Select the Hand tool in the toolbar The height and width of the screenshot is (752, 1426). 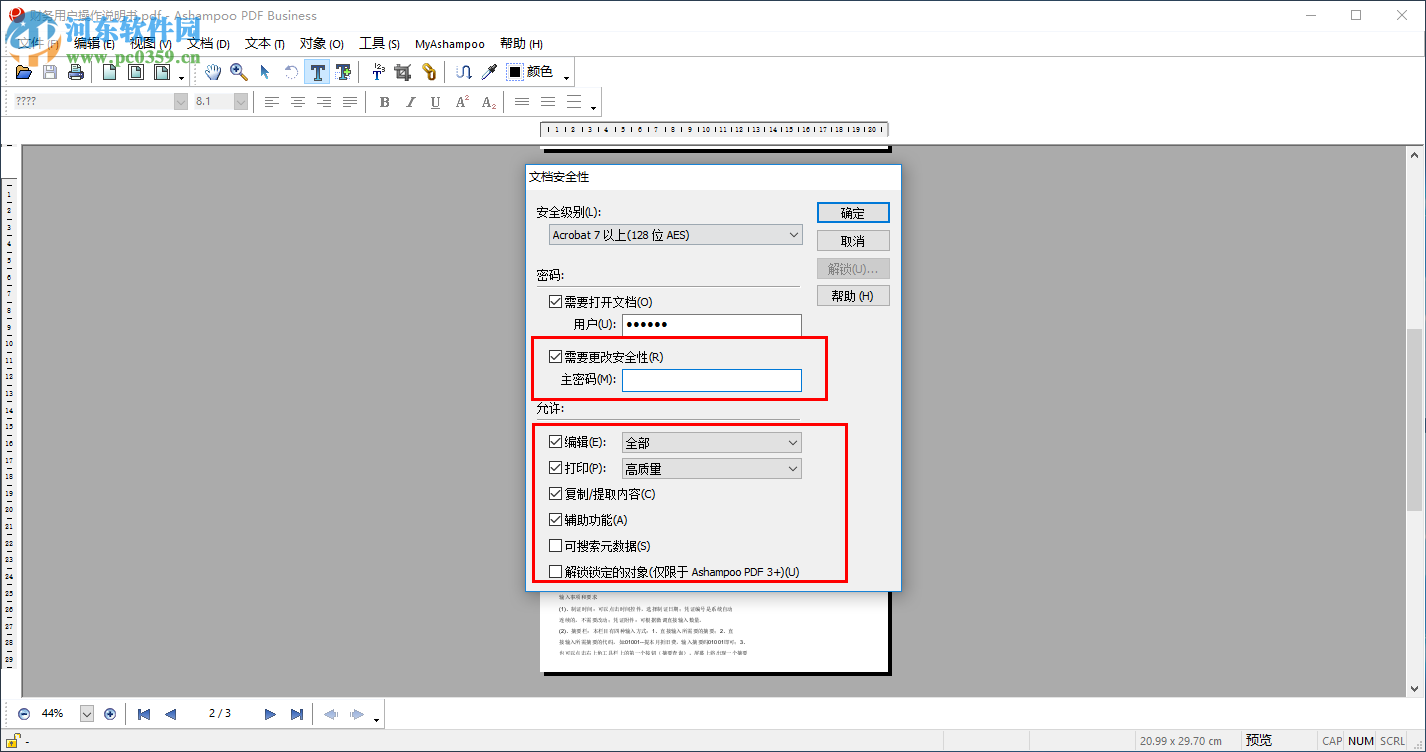213,71
